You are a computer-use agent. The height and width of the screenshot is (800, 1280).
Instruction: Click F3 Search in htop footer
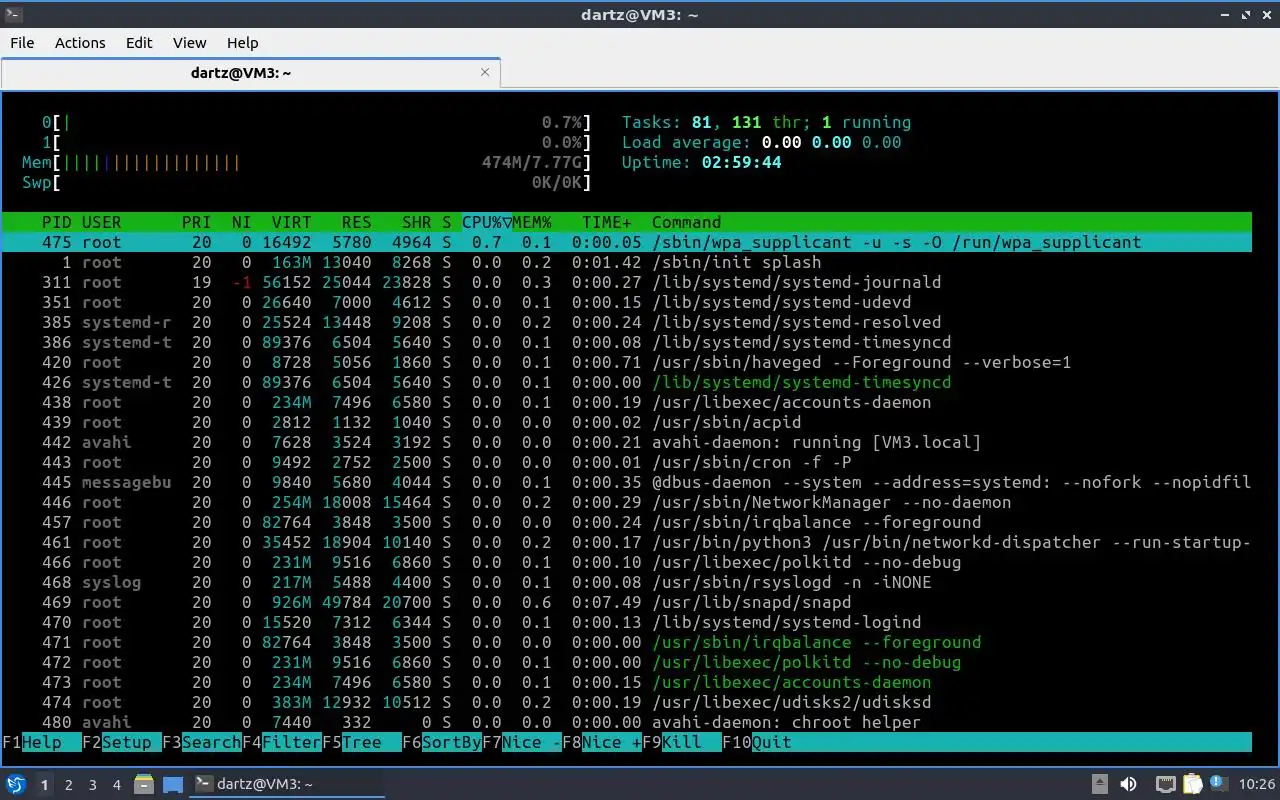pos(201,742)
